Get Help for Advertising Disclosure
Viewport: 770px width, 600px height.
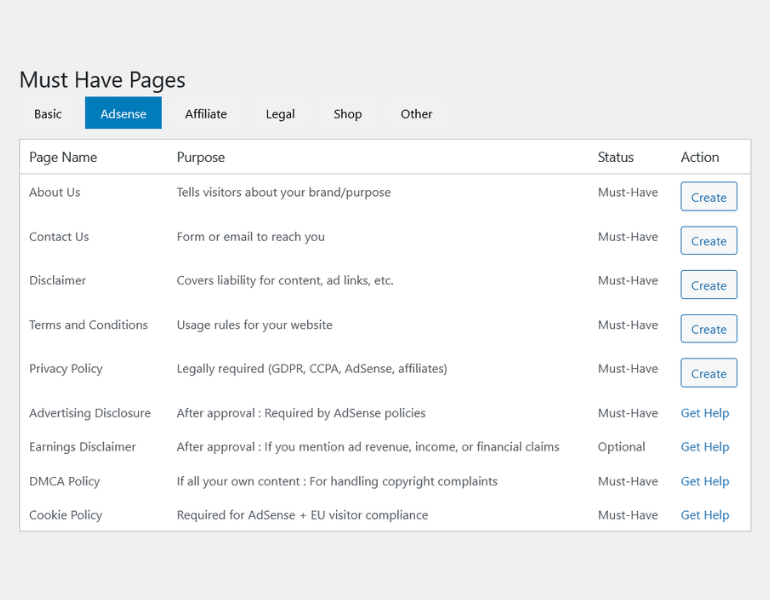point(705,413)
